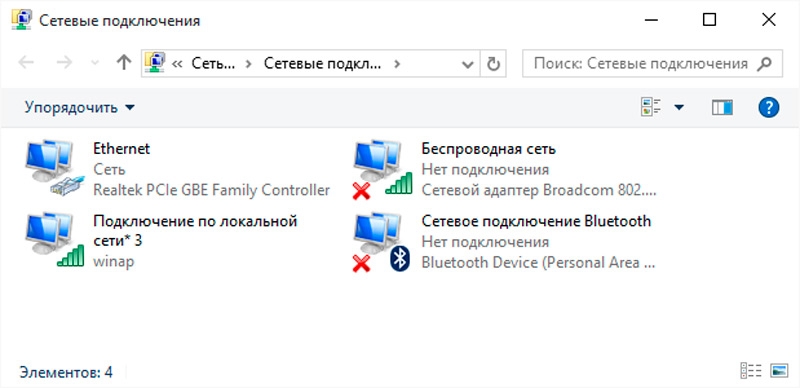Click the Беспроводная сеть name label
The image size is (800, 388).
pos(488,149)
